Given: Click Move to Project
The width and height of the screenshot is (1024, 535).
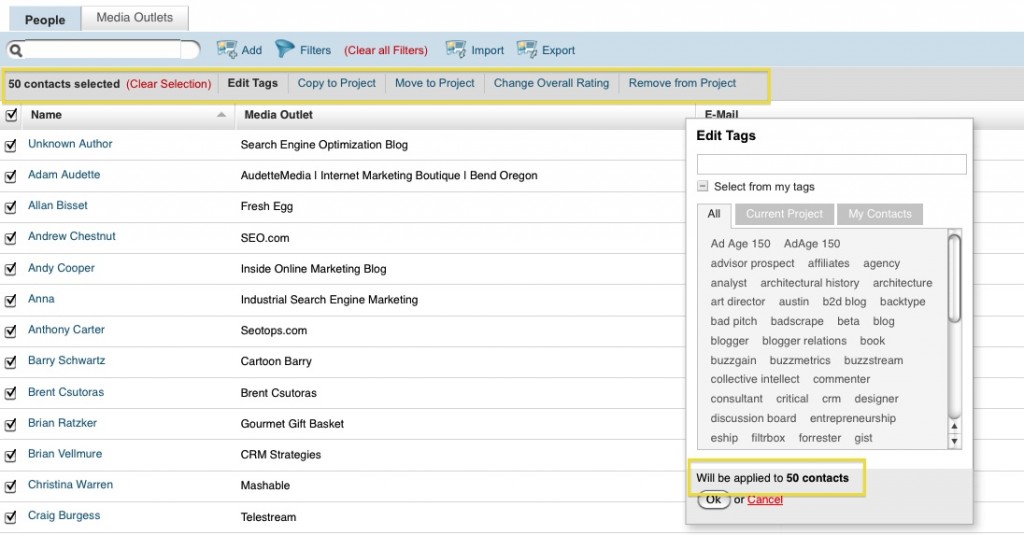Looking at the screenshot, I should [x=434, y=83].
